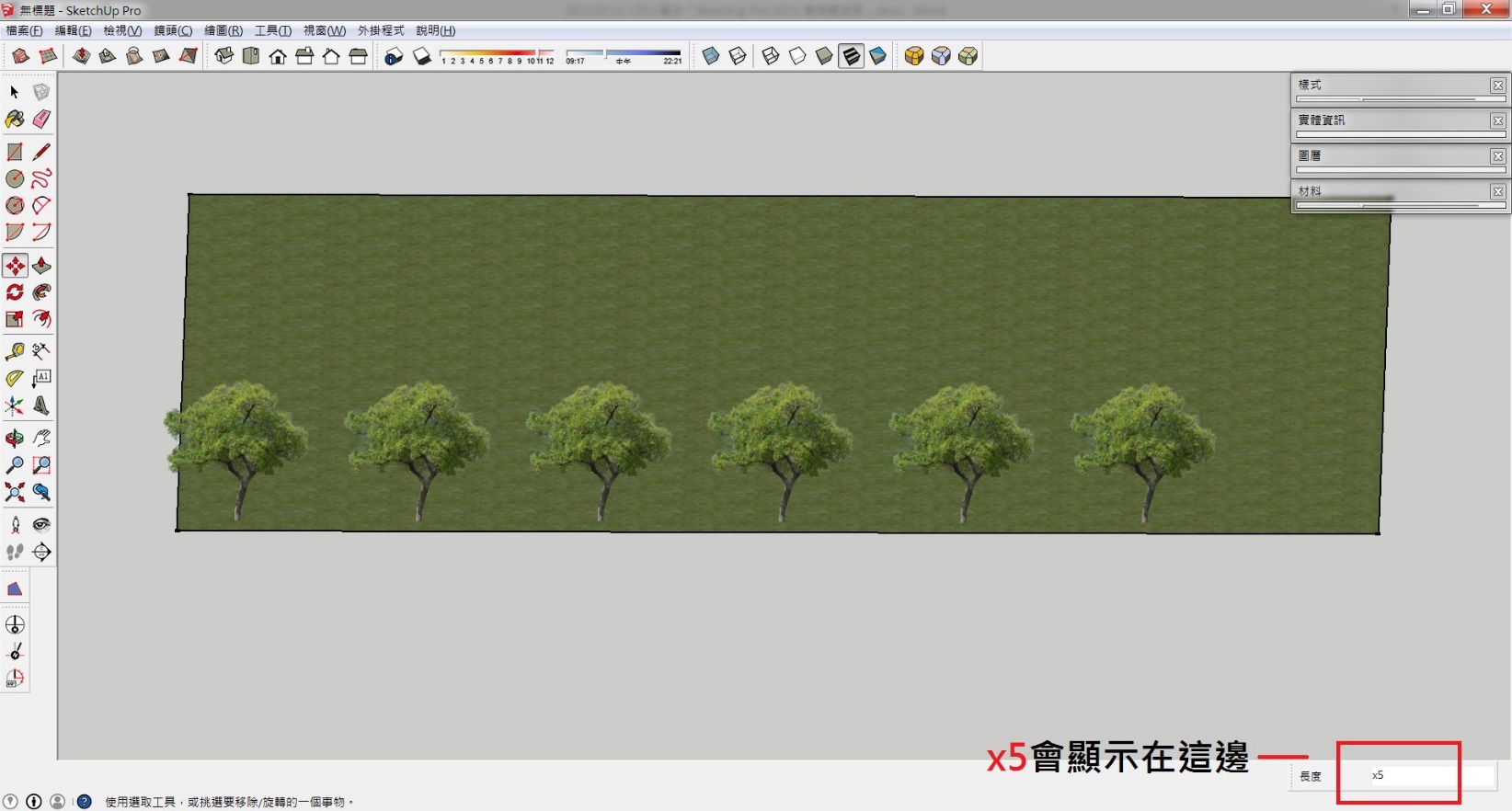The image size is (1512, 811).
Task: Open the 鏡頭(C) camera menu
Action: tap(173, 30)
